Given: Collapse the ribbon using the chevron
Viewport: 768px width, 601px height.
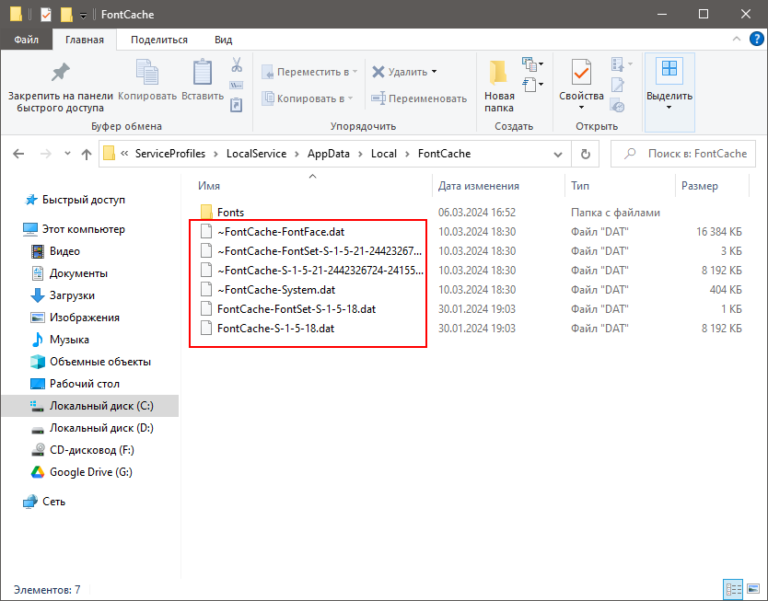Looking at the screenshot, I should (738, 40).
